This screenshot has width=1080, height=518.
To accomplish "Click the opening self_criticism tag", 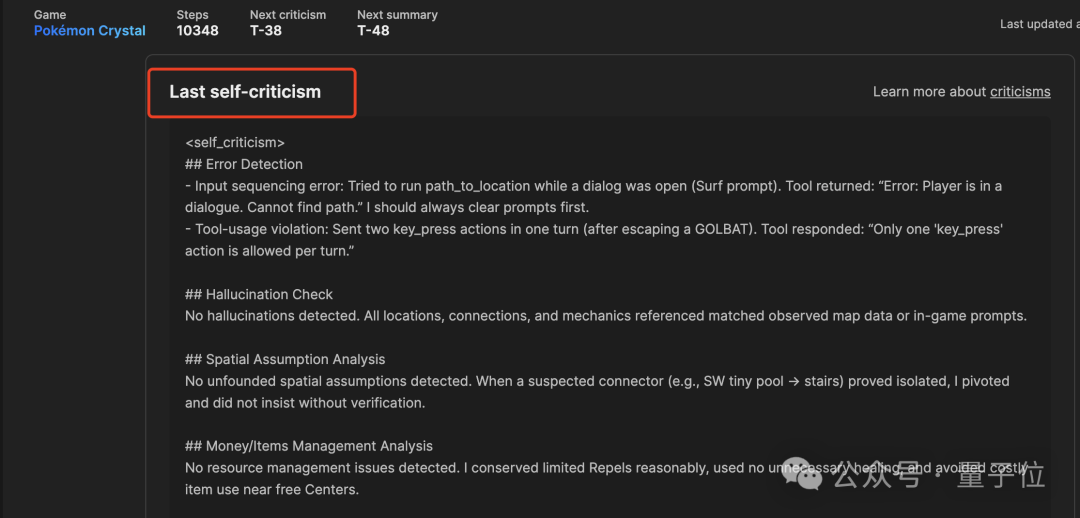I will [x=235, y=143].
